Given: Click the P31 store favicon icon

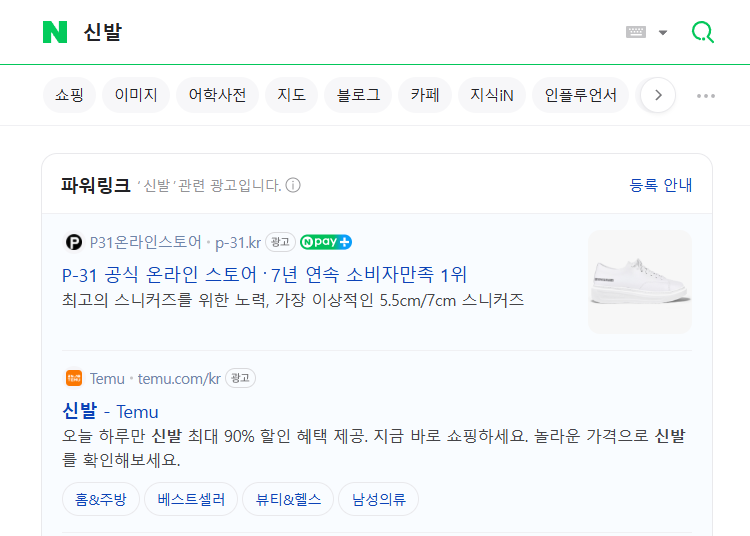Looking at the screenshot, I should [x=74, y=242].
